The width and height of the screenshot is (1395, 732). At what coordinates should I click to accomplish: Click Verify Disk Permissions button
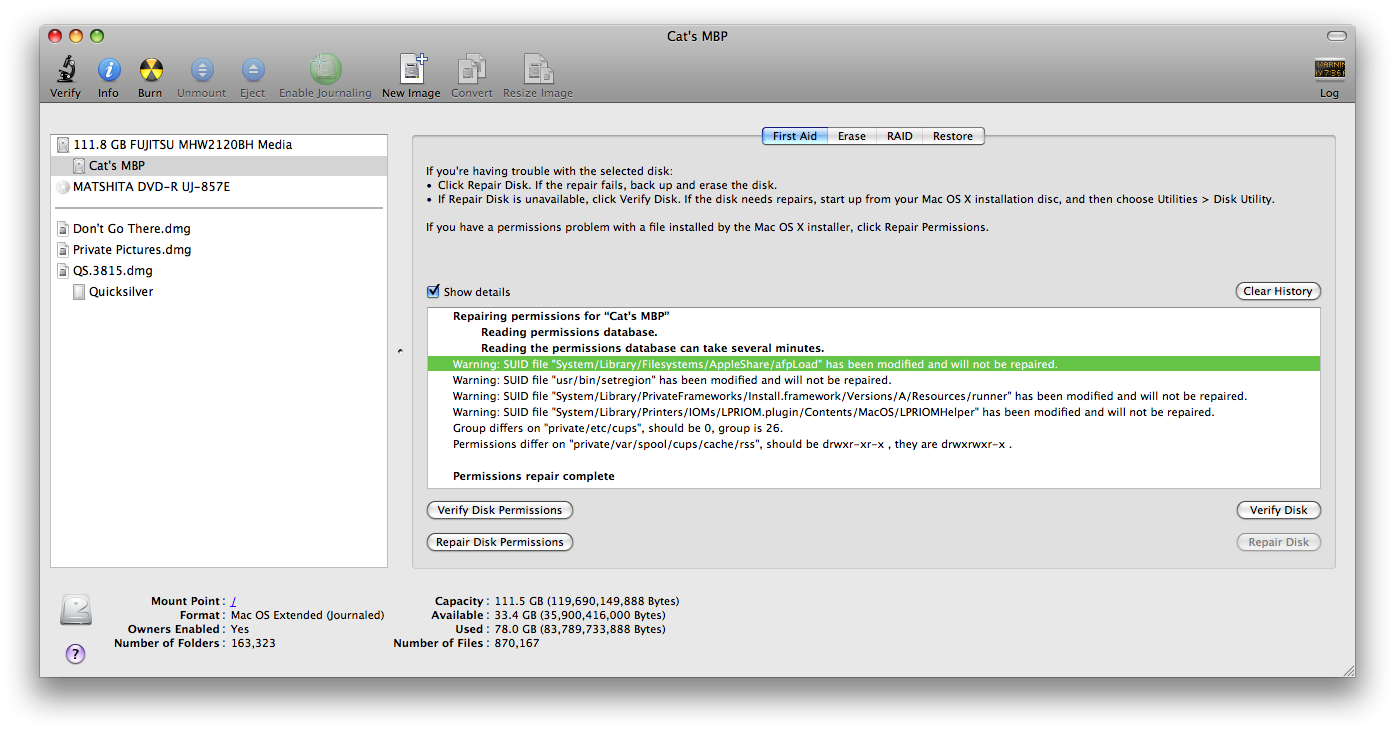click(x=500, y=510)
